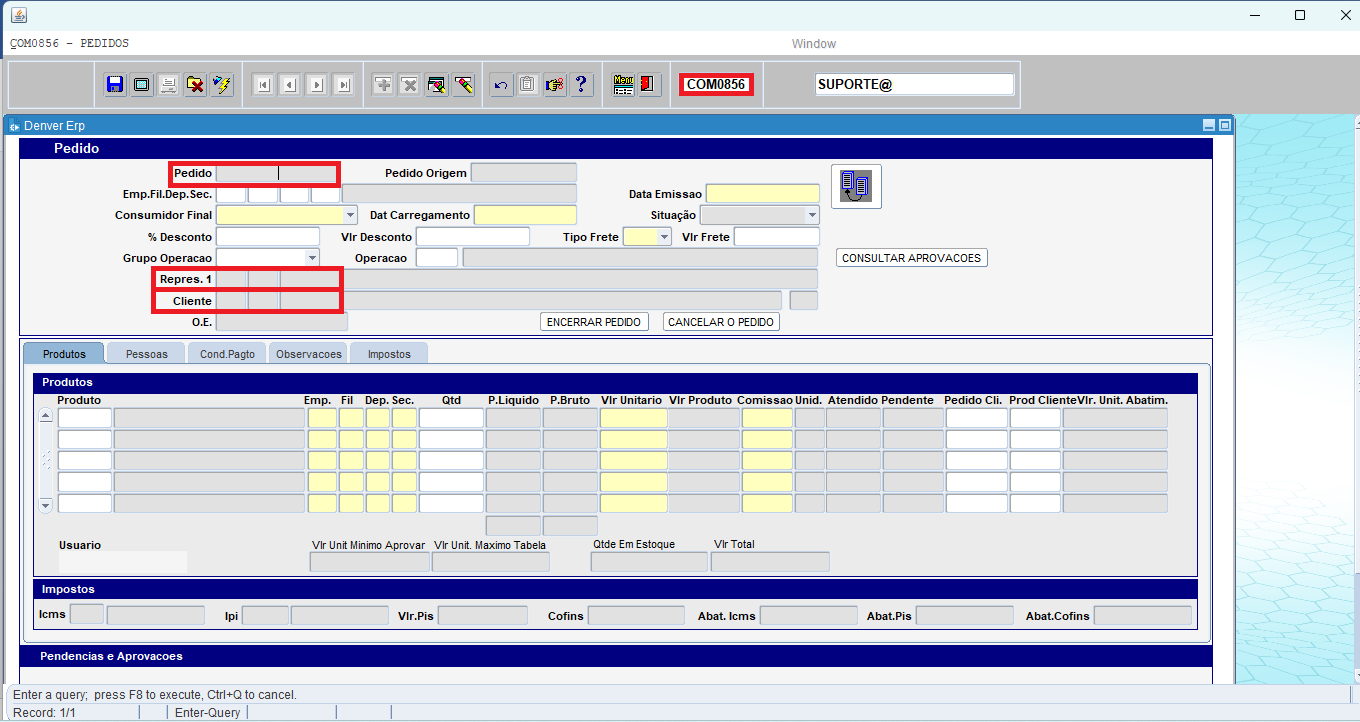
Task: Jump to last record with the navigation icon
Action: coord(344,85)
